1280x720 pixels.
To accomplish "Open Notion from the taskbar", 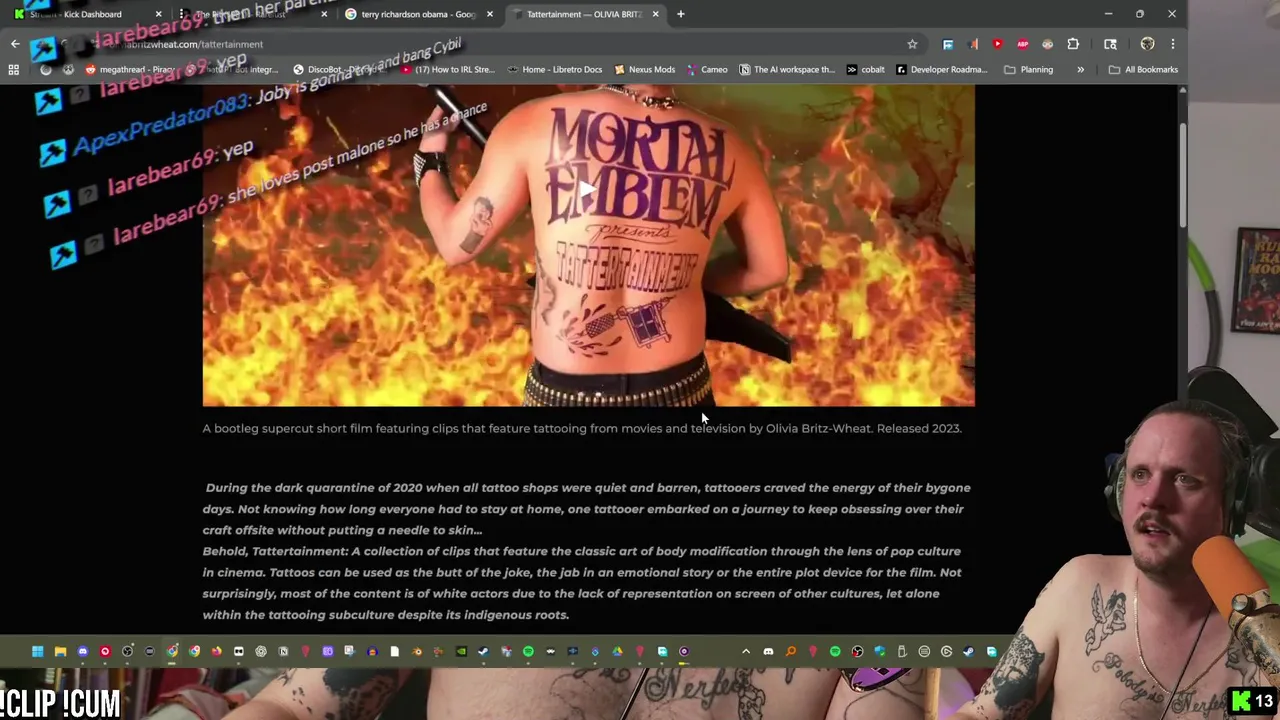I will 283,652.
